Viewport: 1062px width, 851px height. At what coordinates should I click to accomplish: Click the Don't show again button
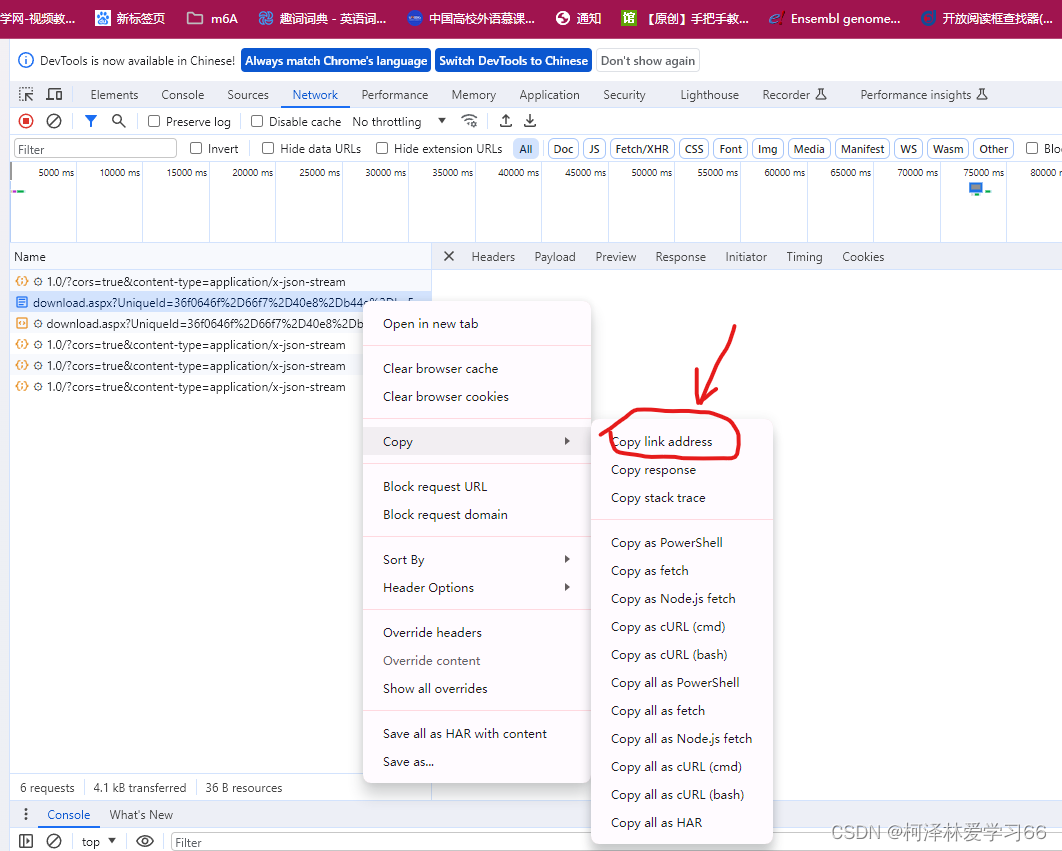coord(647,60)
